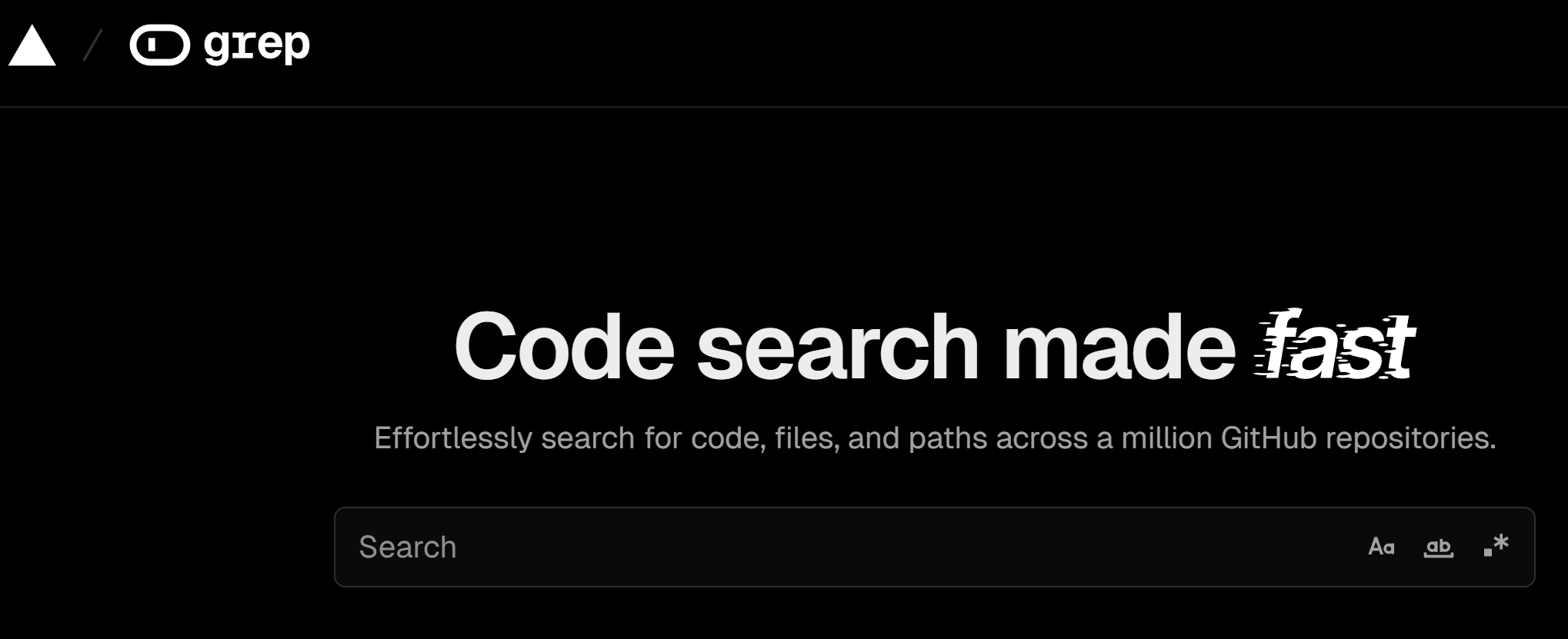Click "Effortlessly" in the subtitle text
The image size is (1568, 639).
pyautogui.click(x=453, y=438)
